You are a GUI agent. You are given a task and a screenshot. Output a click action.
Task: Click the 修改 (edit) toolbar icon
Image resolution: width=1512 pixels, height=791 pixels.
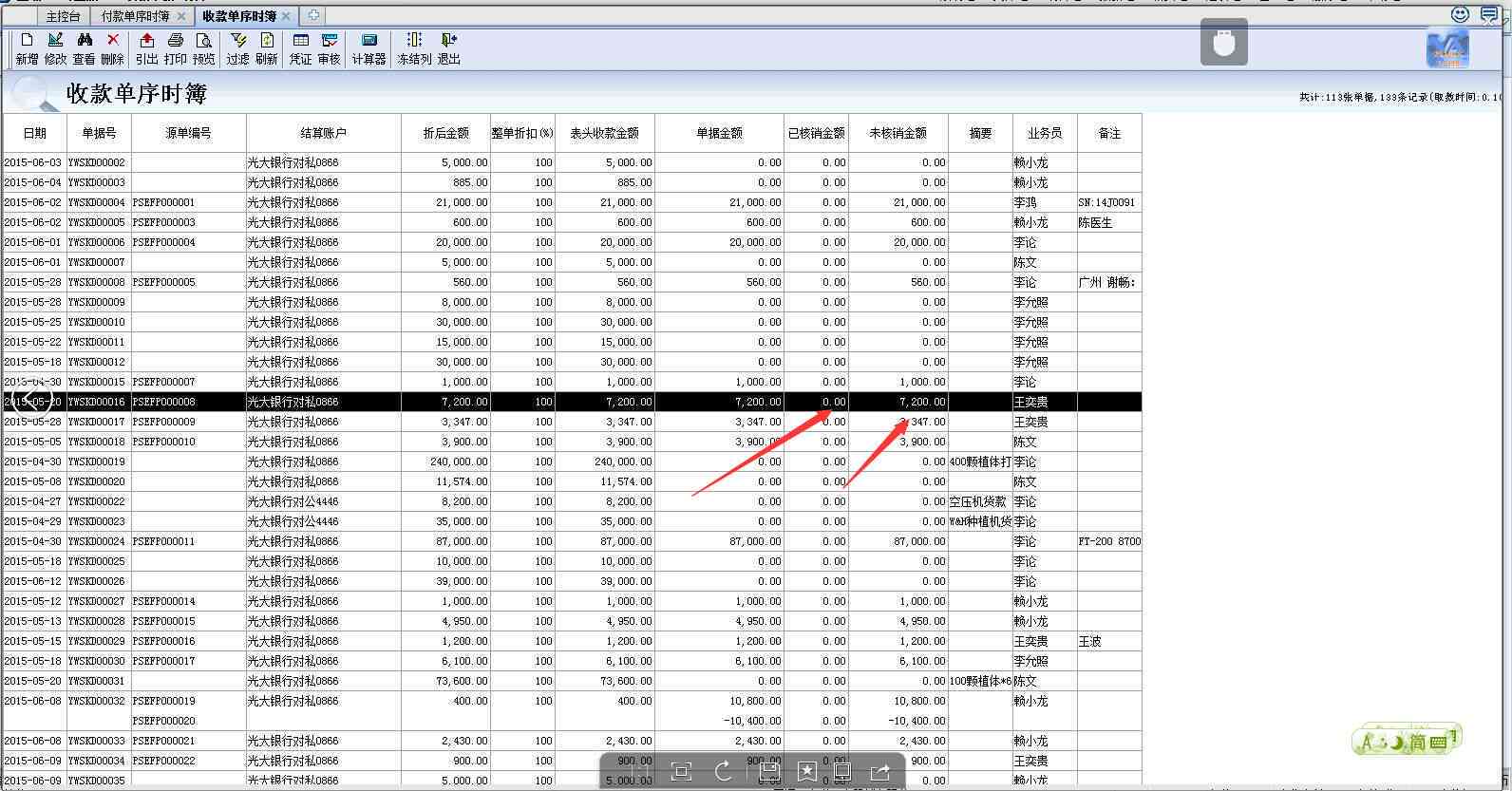[55, 47]
